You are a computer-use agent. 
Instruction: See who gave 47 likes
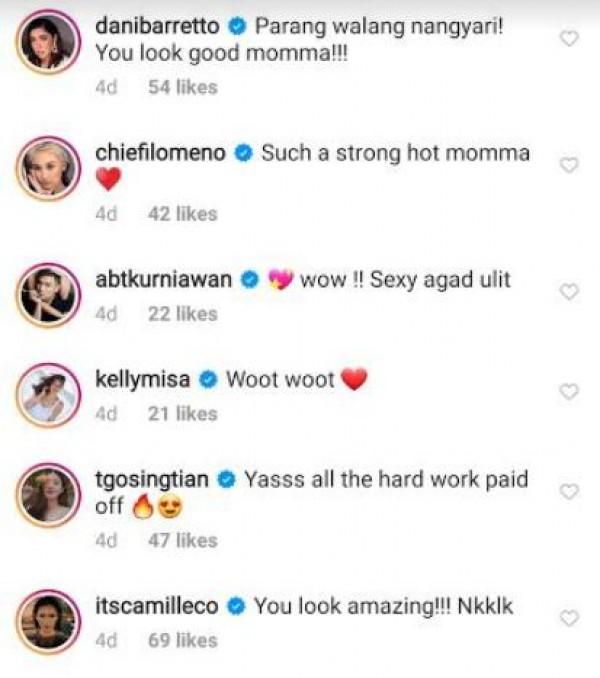pyautogui.click(x=182, y=540)
